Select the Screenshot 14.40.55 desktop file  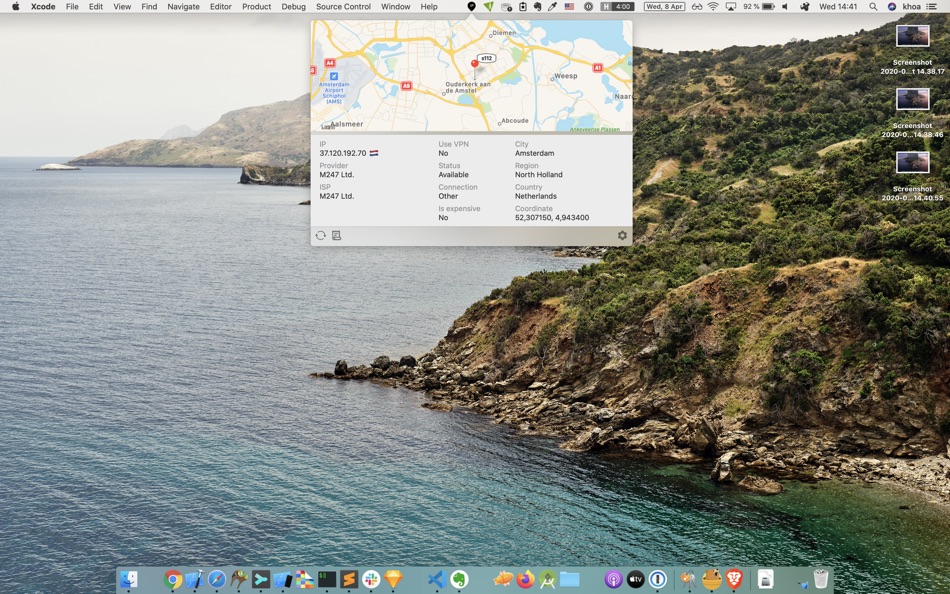point(912,176)
